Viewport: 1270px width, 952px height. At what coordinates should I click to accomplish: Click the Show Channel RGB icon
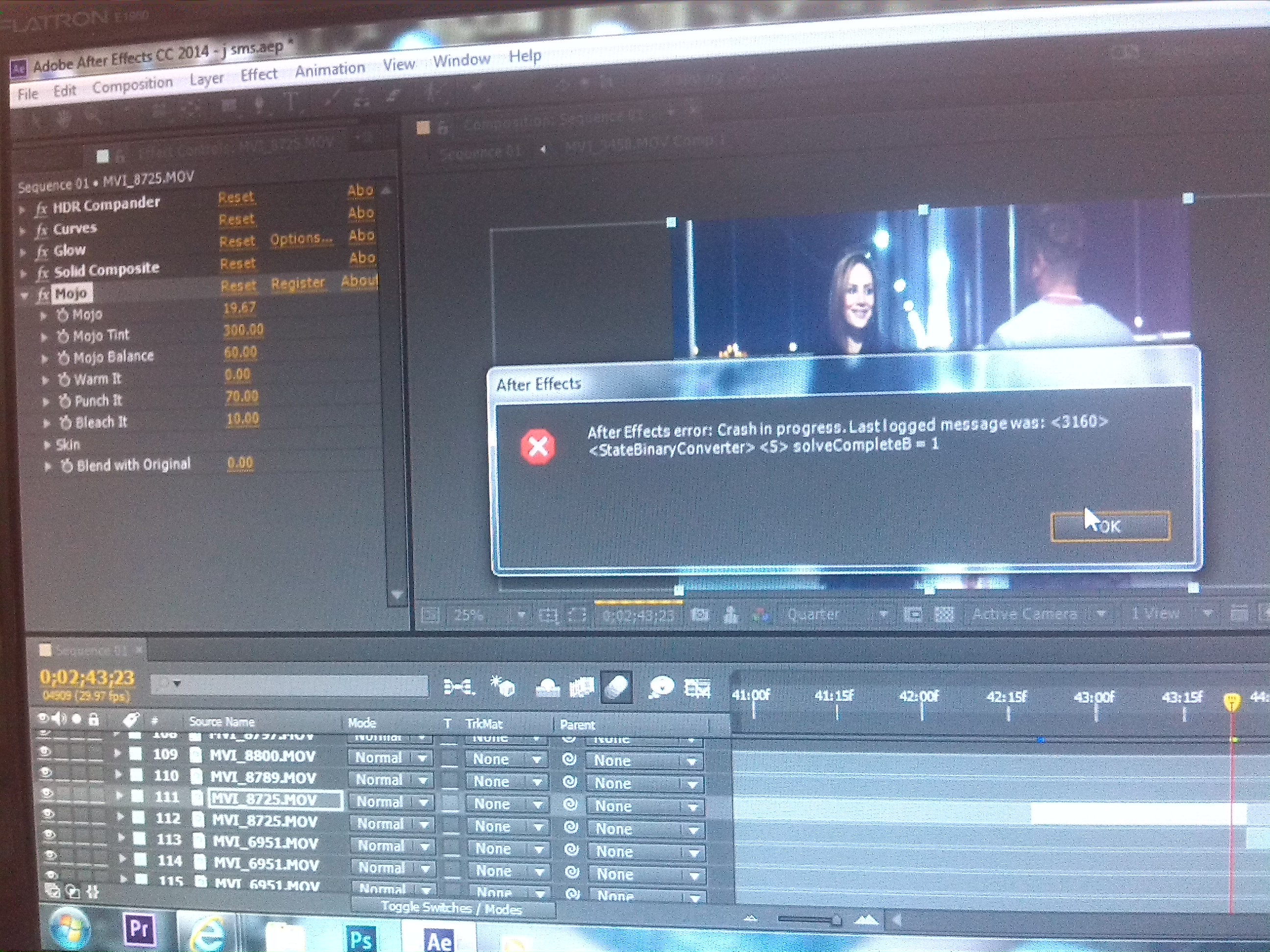pyautogui.click(x=760, y=615)
